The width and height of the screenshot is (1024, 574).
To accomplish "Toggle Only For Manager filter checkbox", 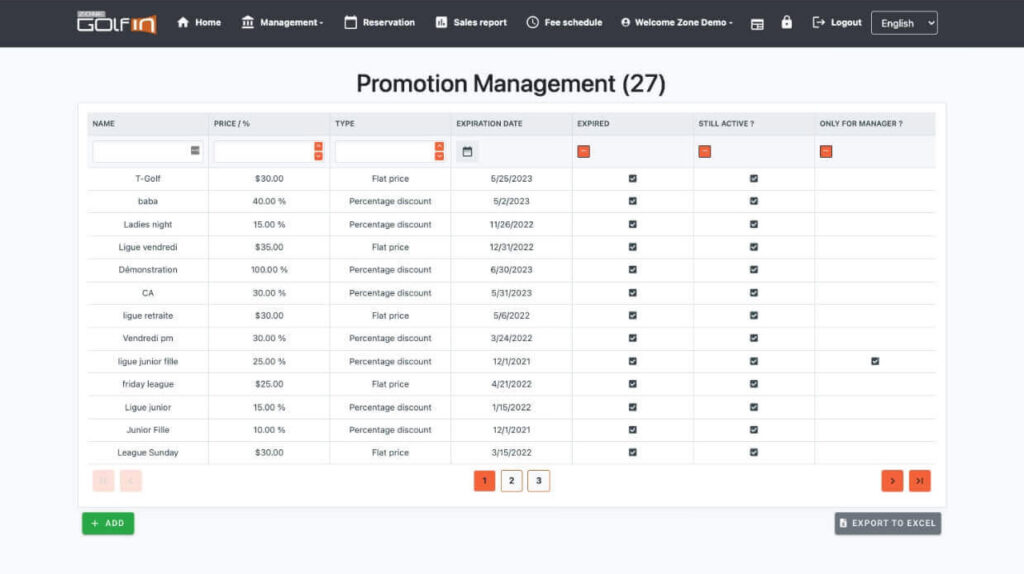I will [x=826, y=152].
